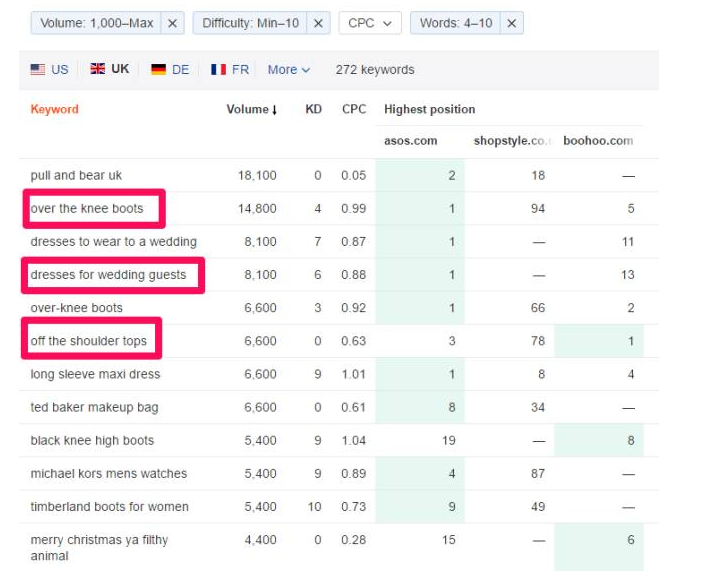This screenshot has width=710, height=576.
Task: Switch to the FR country tab
Action: 230,69
